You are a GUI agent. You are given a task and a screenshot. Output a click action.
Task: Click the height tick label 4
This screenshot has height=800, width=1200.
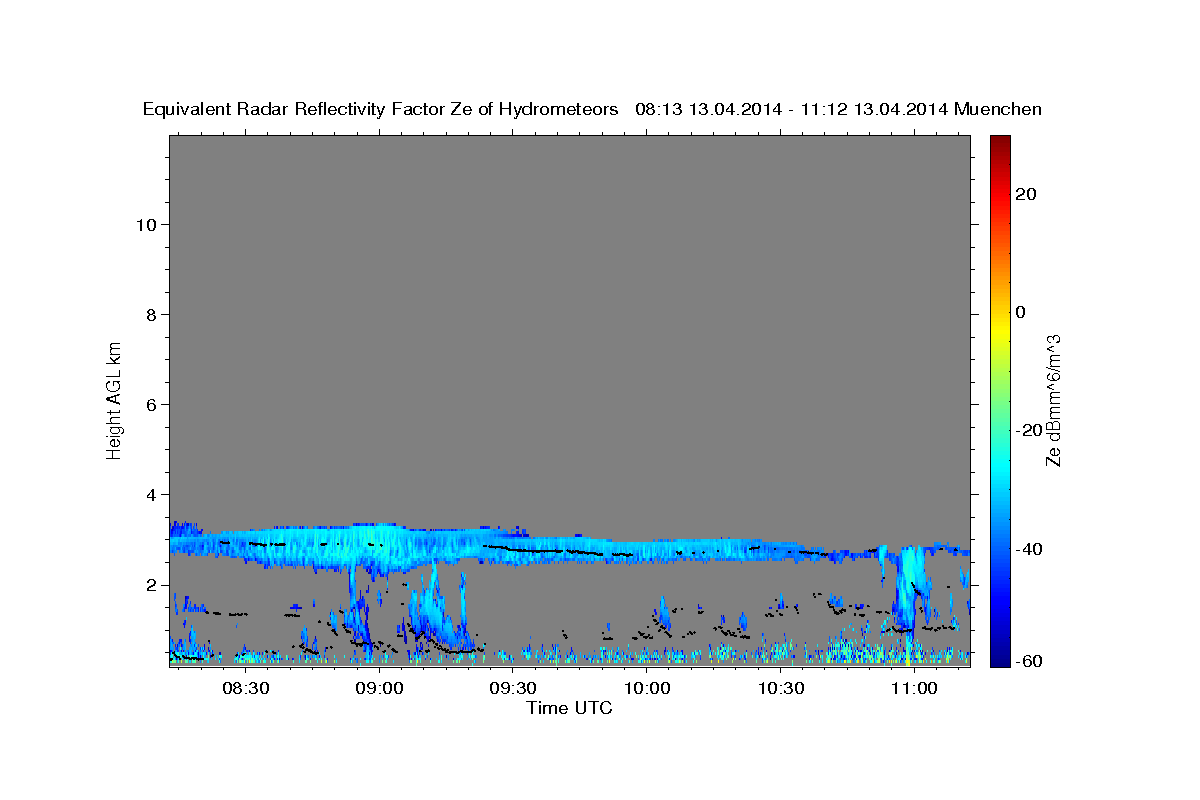[150, 494]
